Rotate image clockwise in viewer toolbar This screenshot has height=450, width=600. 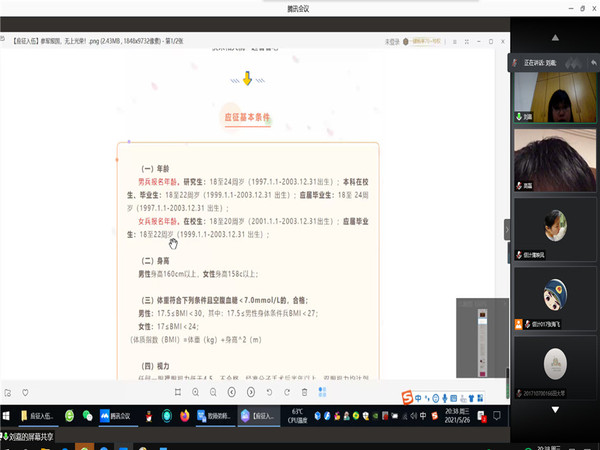point(287,392)
